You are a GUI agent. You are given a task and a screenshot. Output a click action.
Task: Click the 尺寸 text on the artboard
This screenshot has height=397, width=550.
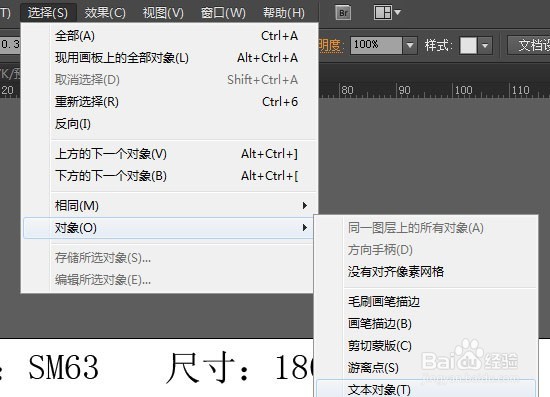(199, 368)
